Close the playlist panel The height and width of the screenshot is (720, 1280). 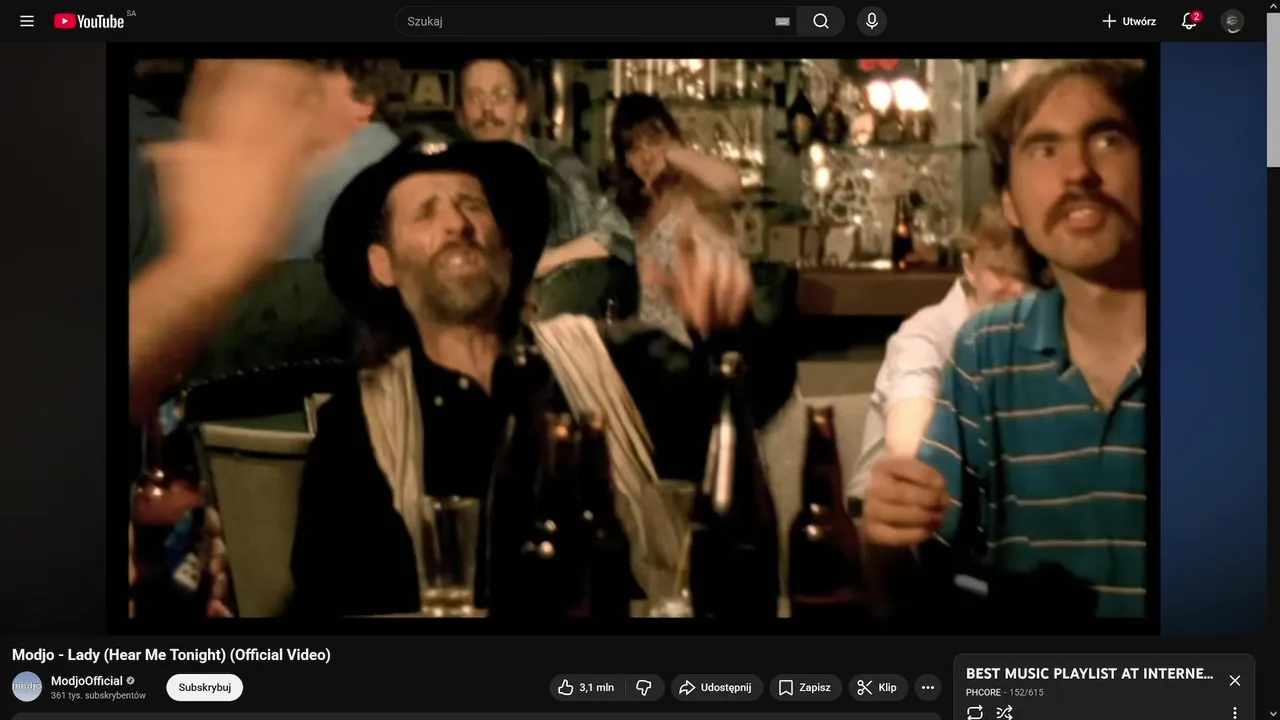(1234, 680)
